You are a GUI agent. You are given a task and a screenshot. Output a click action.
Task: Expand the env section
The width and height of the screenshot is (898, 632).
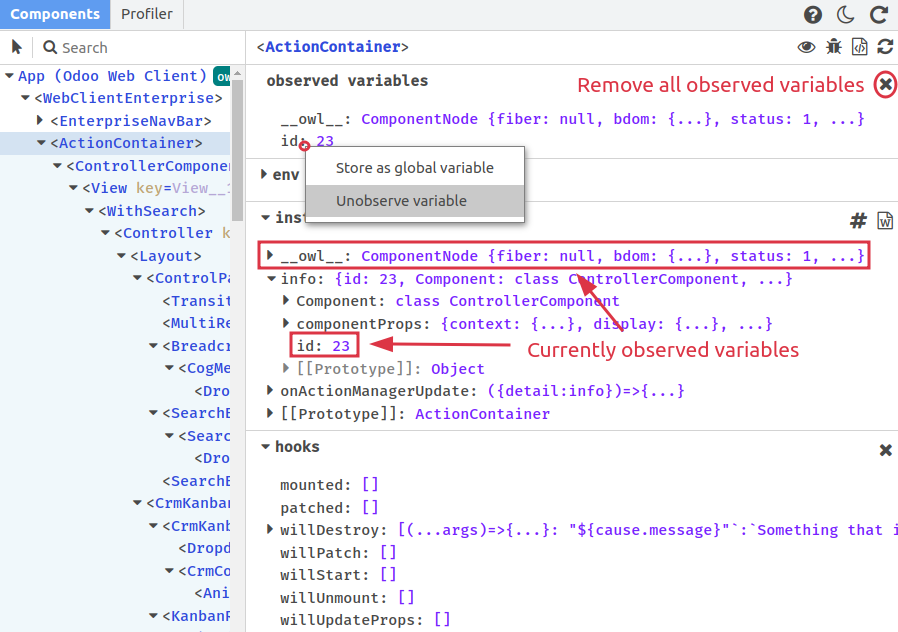[x=265, y=175]
